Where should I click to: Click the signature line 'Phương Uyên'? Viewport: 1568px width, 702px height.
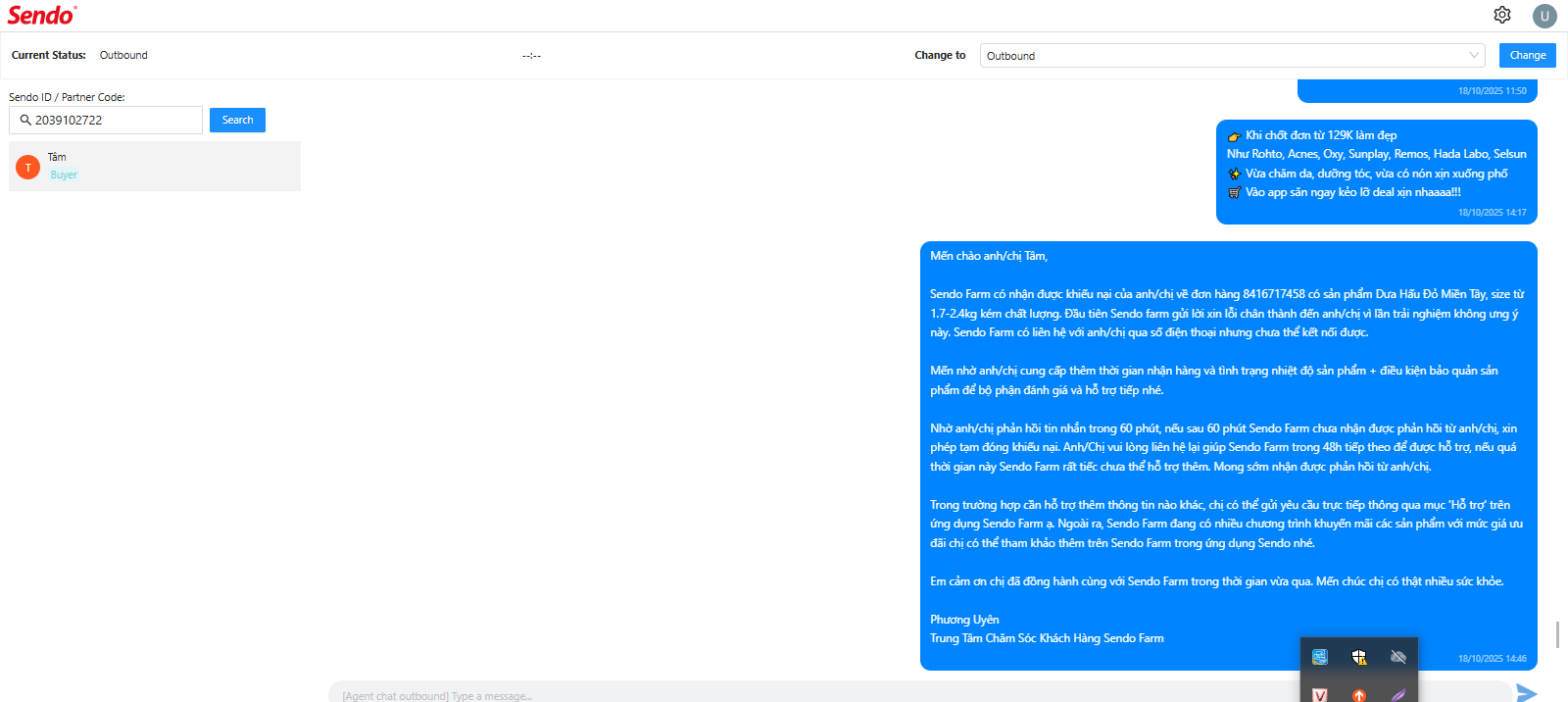964,620
